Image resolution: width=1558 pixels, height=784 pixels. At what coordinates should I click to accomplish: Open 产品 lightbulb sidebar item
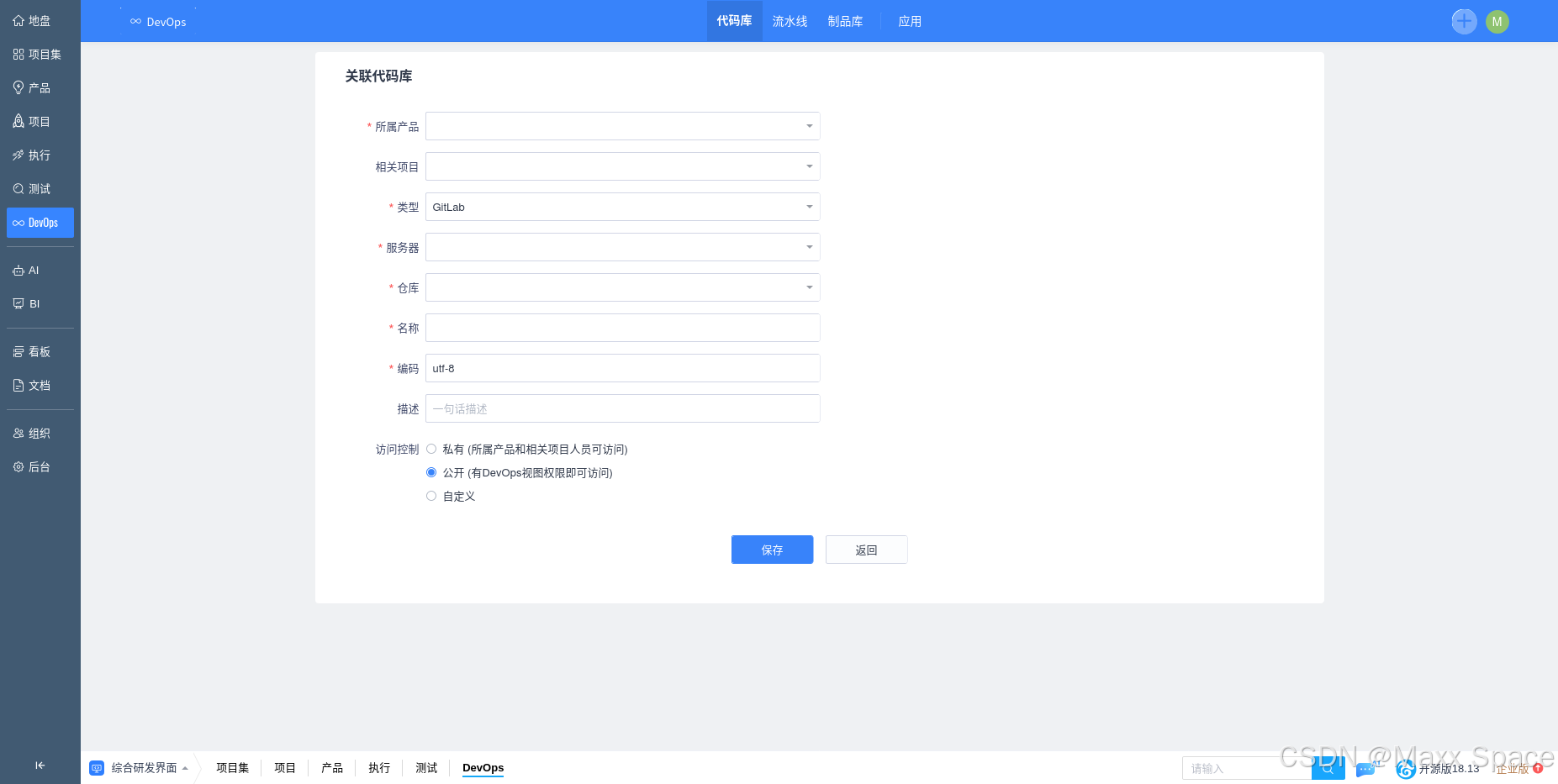tap(40, 87)
